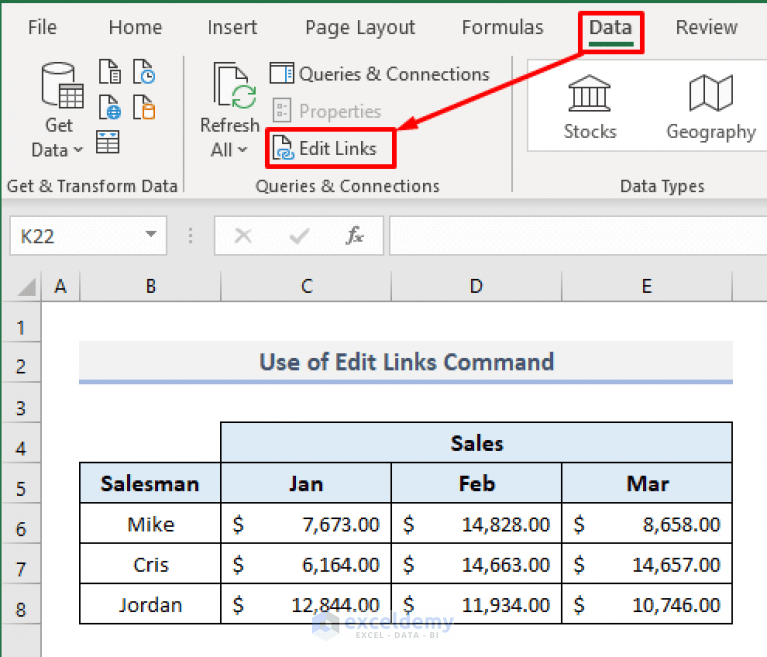
Task: Select the cell with 8,658.00
Action: 647,523
